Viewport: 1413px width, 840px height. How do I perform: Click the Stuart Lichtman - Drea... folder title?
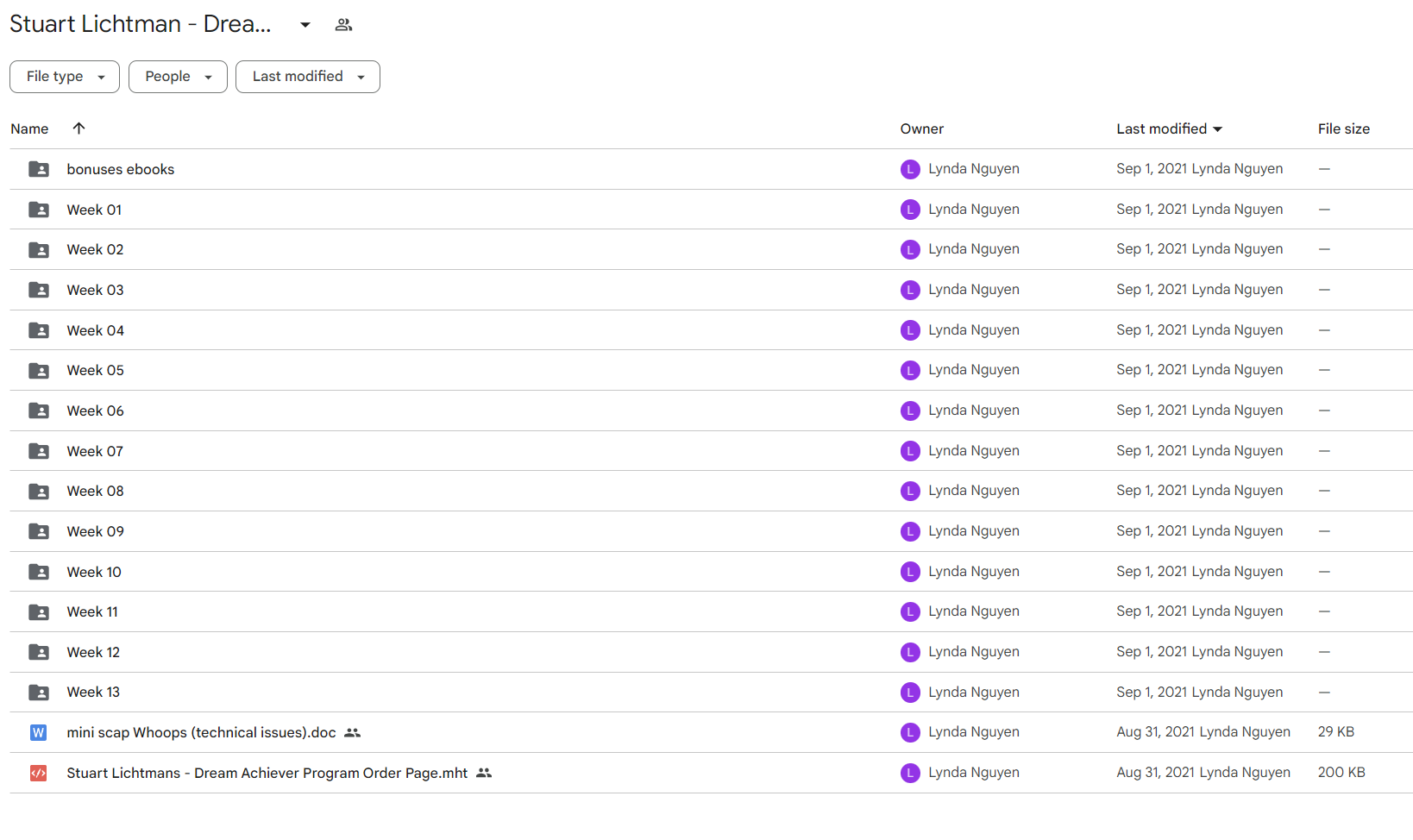point(141,24)
